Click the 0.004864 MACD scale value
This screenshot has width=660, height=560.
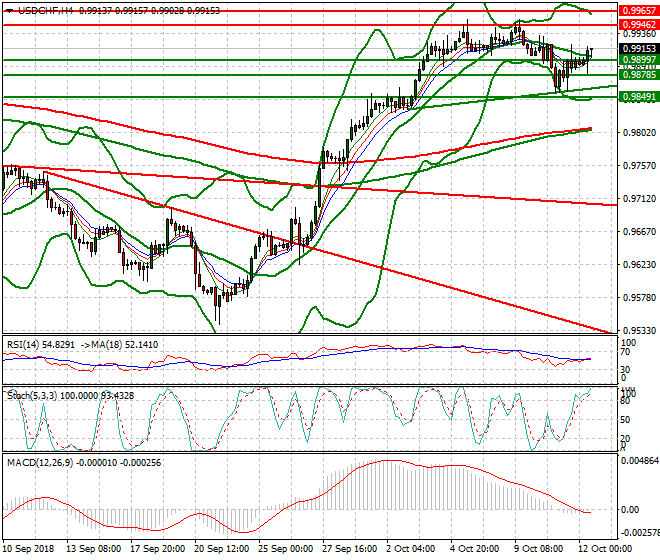[x=640, y=461]
